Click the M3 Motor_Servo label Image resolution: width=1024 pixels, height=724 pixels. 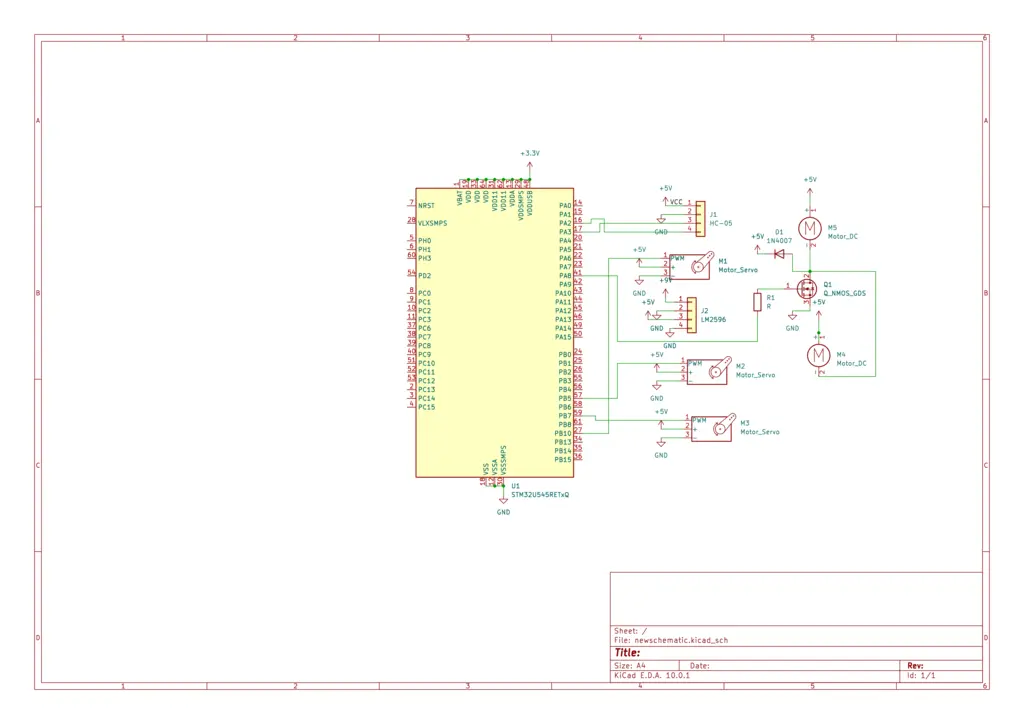[x=760, y=432]
